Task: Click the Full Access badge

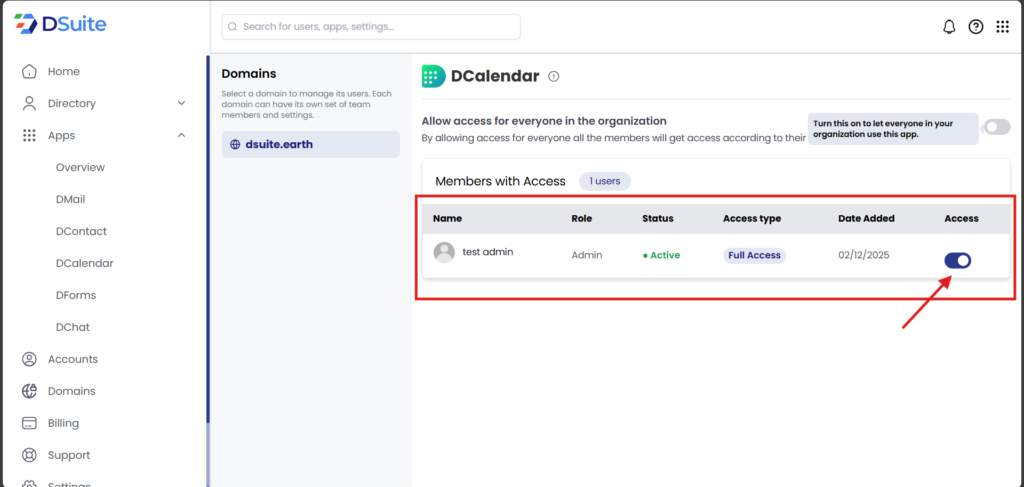Action: pos(754,255)
